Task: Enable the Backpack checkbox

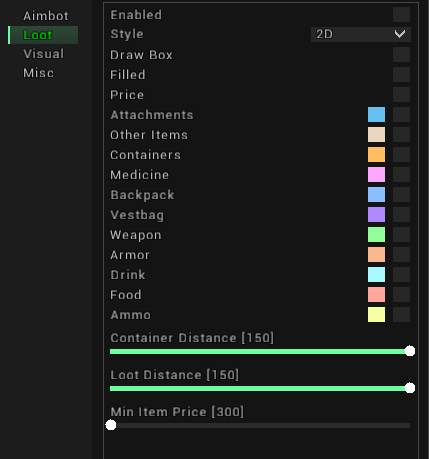Action: [401, 194]
